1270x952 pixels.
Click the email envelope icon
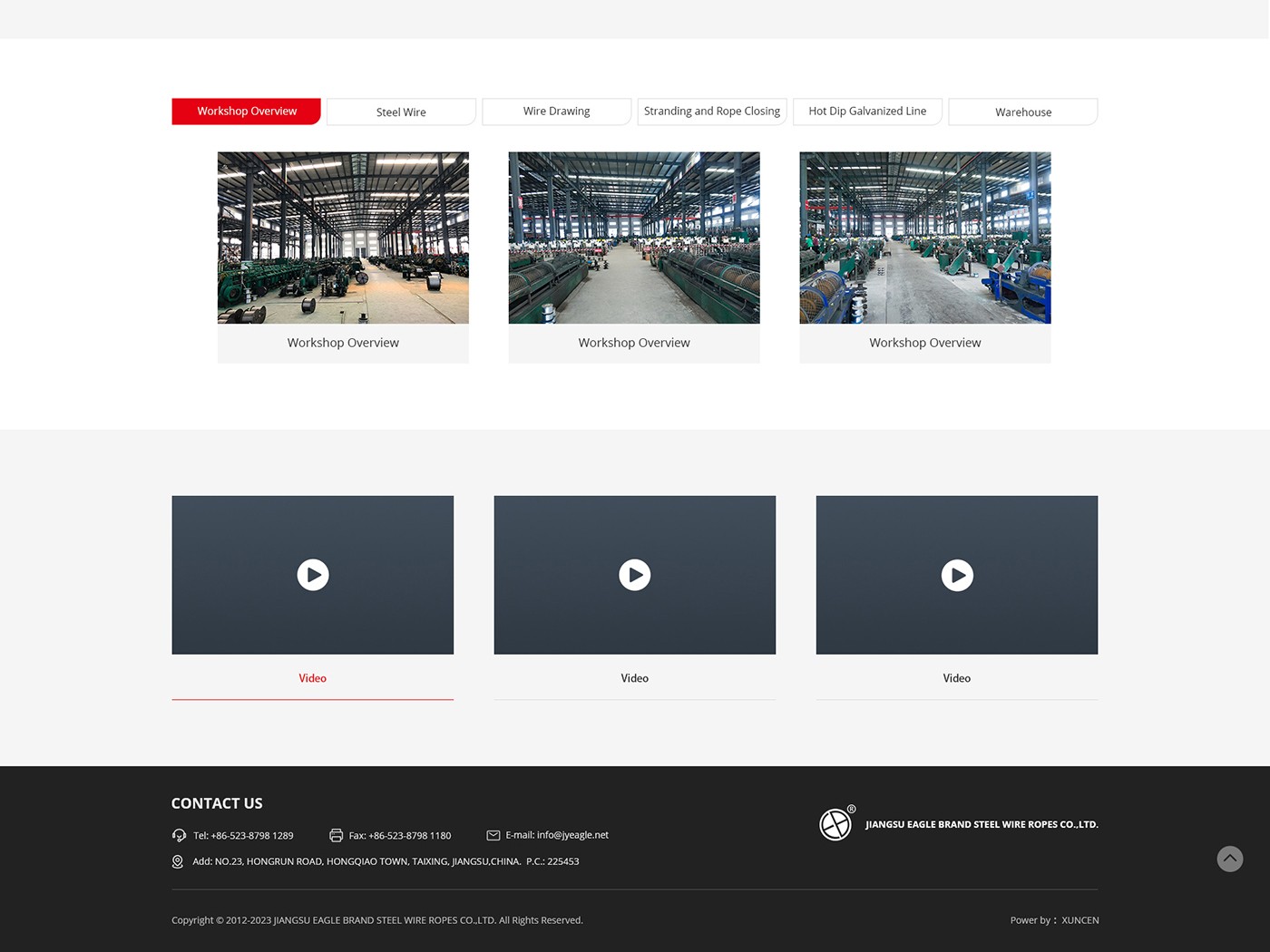coord(493,835)
